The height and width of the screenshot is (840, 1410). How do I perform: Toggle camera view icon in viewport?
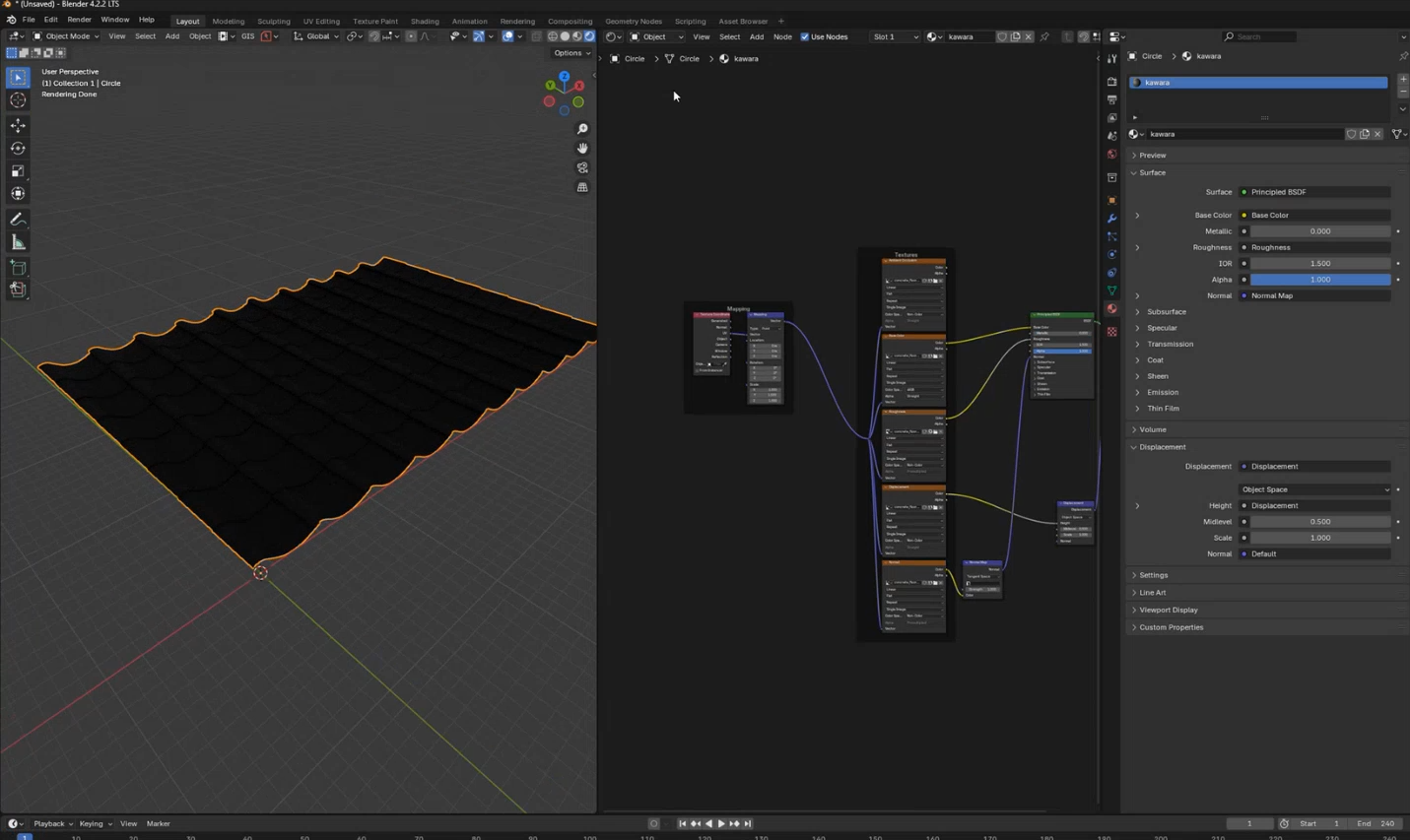582,167
